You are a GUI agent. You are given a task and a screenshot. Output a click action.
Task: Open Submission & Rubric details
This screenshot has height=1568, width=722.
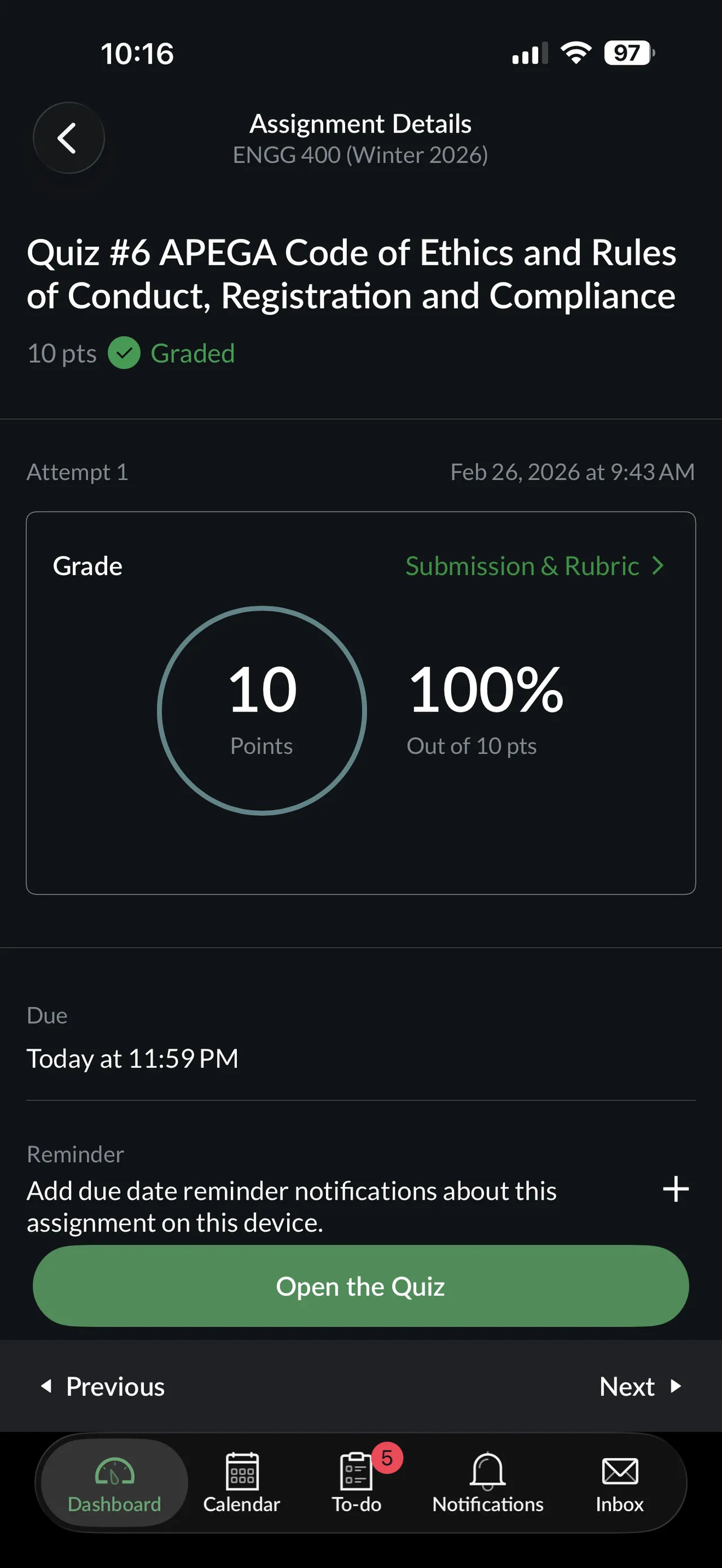(x=522, y=566)
